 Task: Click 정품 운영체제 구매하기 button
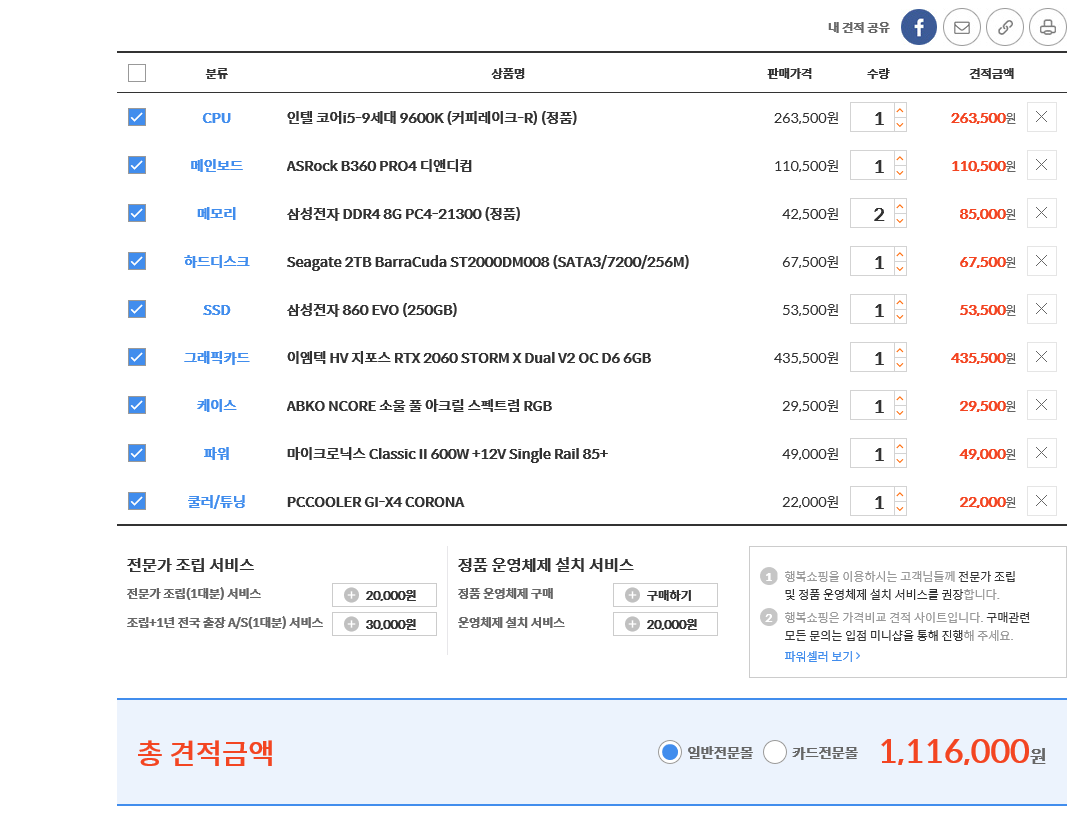[665, 595]
